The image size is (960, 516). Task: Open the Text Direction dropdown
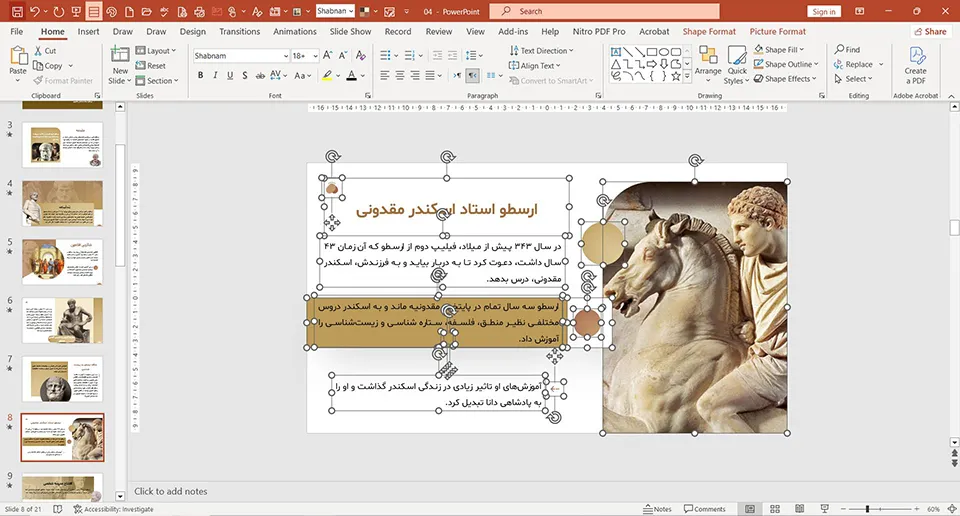click(x=541, y=51)
